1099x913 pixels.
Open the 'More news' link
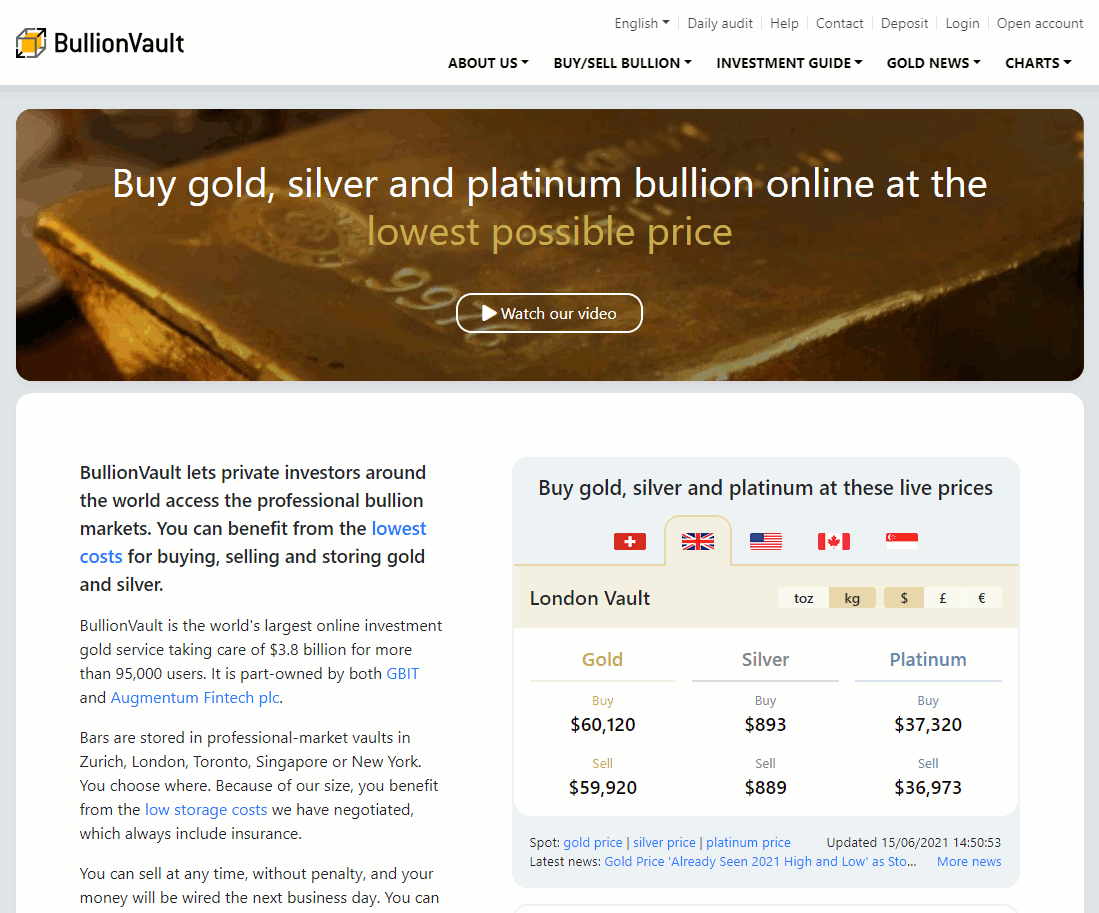(x=969, y=861)
